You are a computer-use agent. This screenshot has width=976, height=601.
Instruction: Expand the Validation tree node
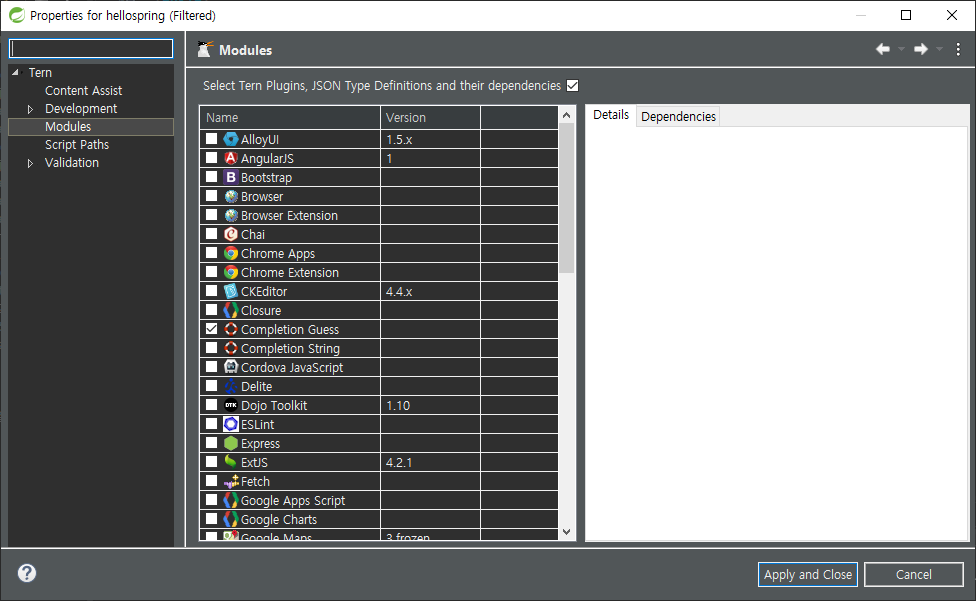coord(30,163)
